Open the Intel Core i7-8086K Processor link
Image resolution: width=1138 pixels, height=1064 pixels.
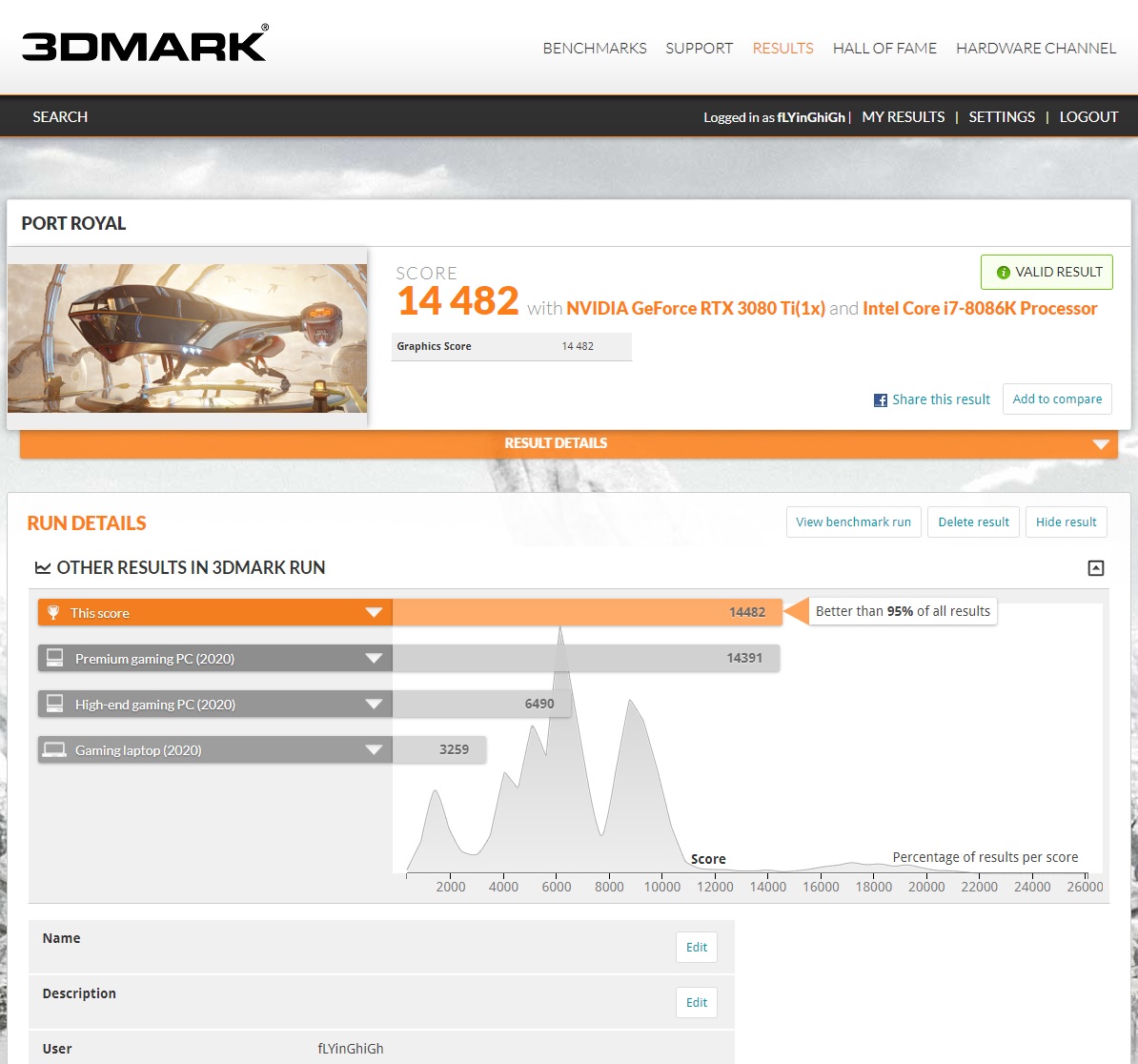pos(980,309)
